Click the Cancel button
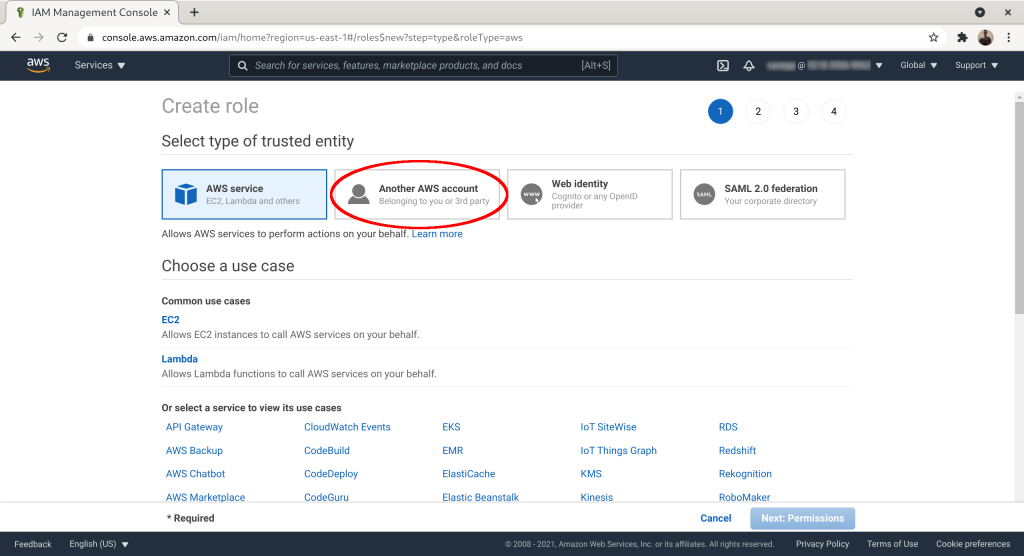 [716, 518]
